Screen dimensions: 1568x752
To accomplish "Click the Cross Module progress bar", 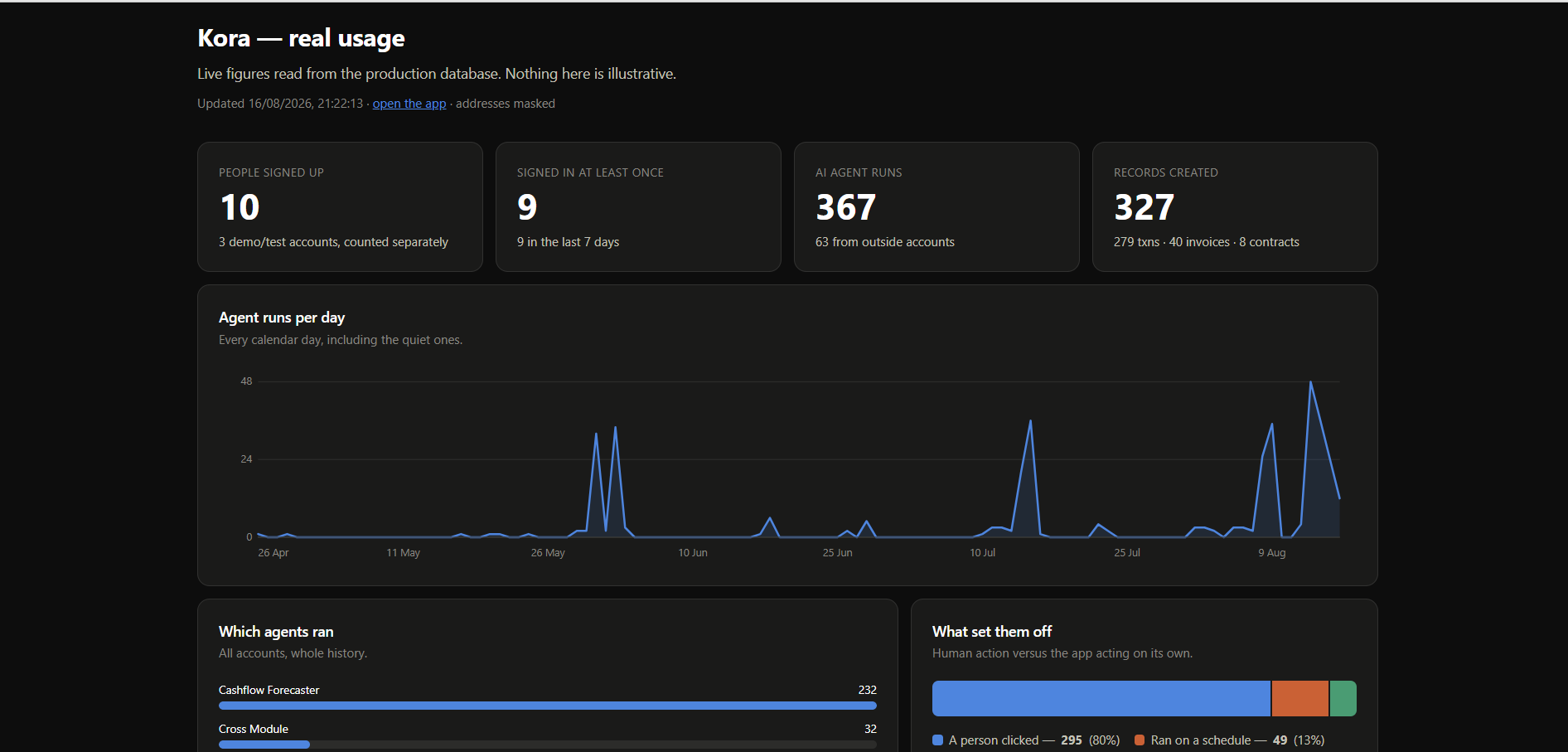I will click(x=548, y=745).
